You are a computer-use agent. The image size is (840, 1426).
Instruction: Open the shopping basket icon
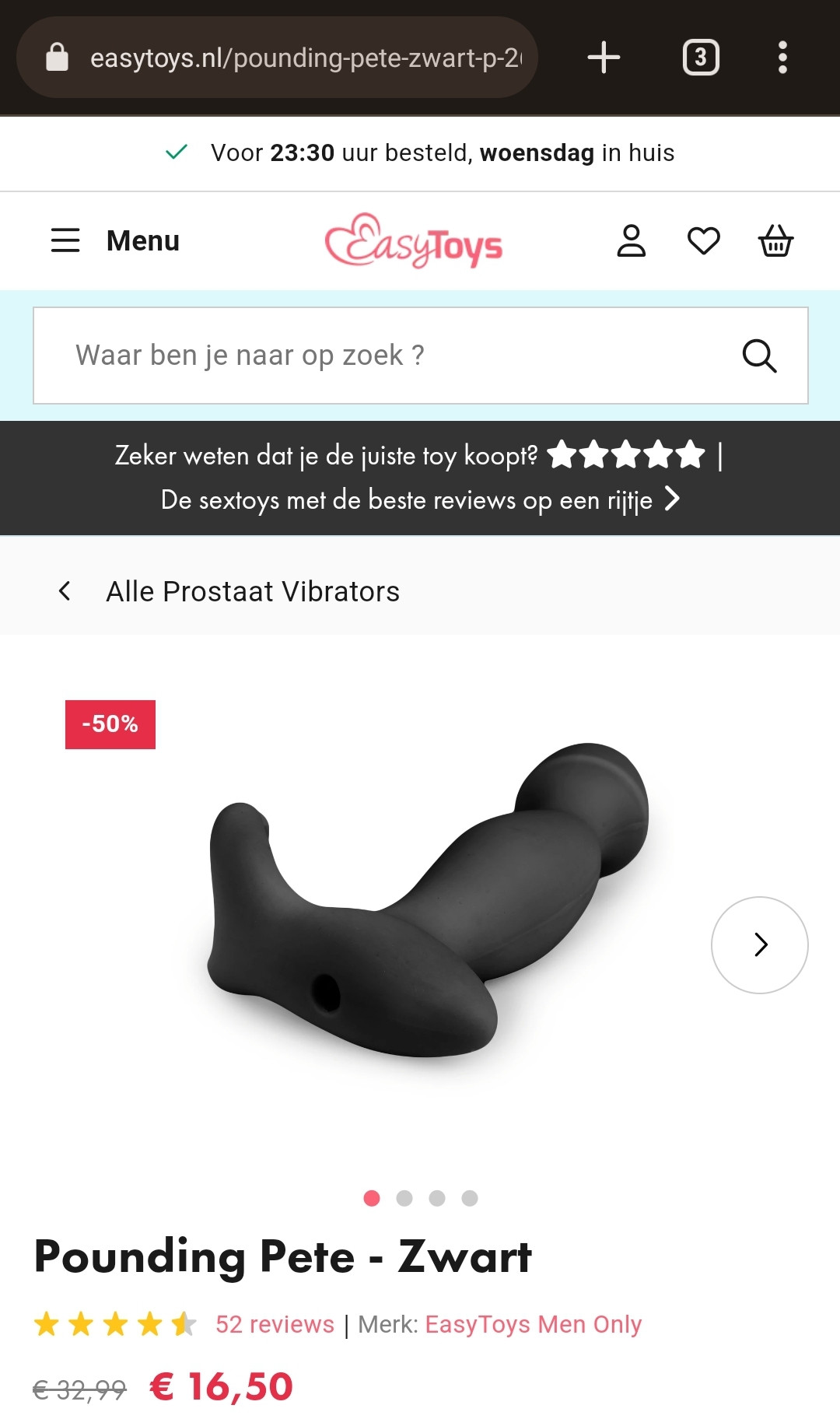click(775, 240)
